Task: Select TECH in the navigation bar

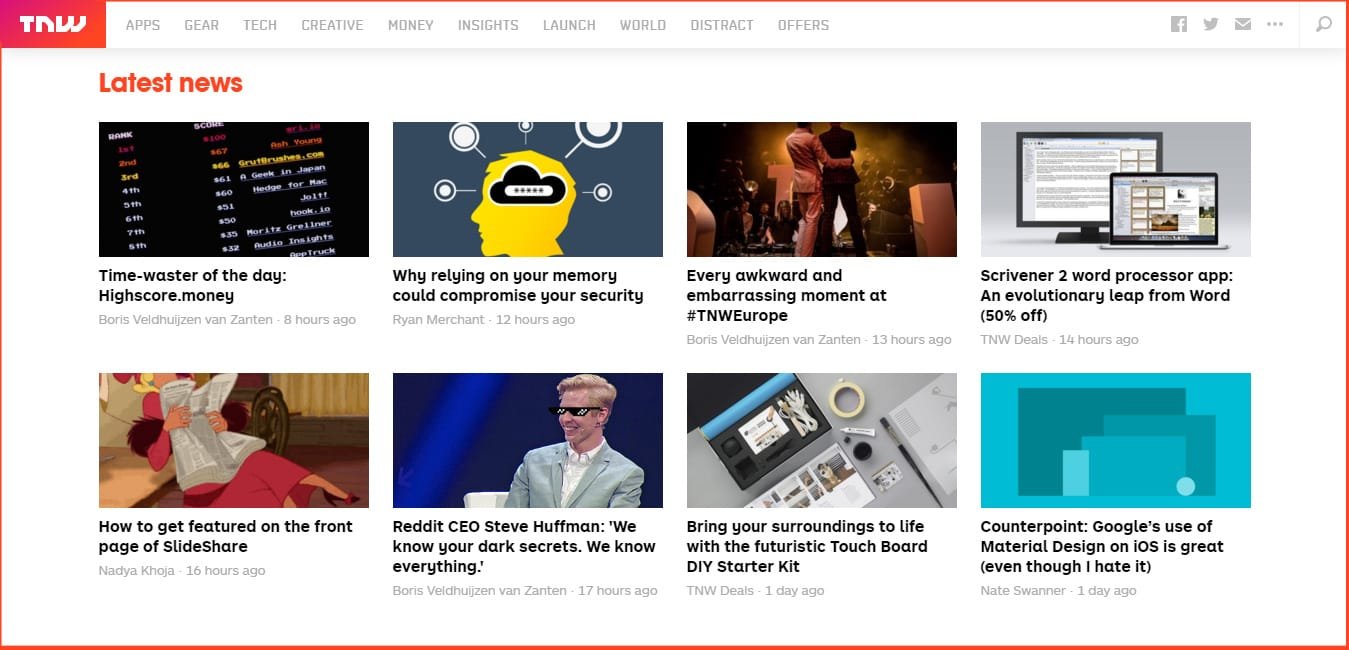Action: (260, 25)
